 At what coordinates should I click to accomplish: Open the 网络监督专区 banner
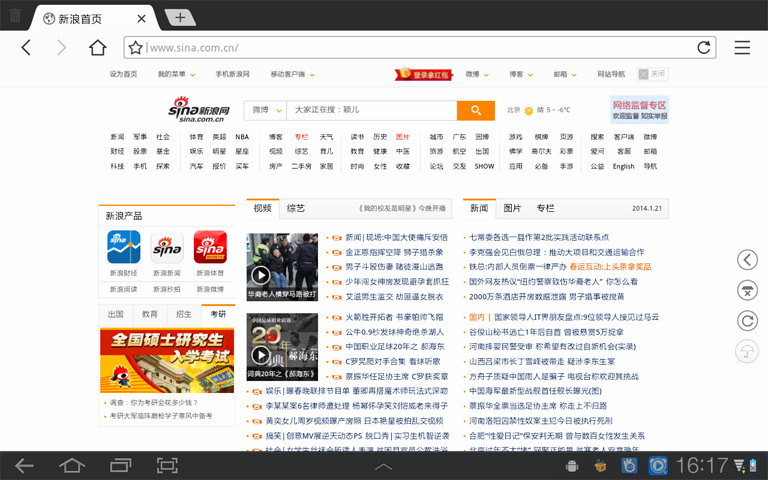tap(639, 110)
